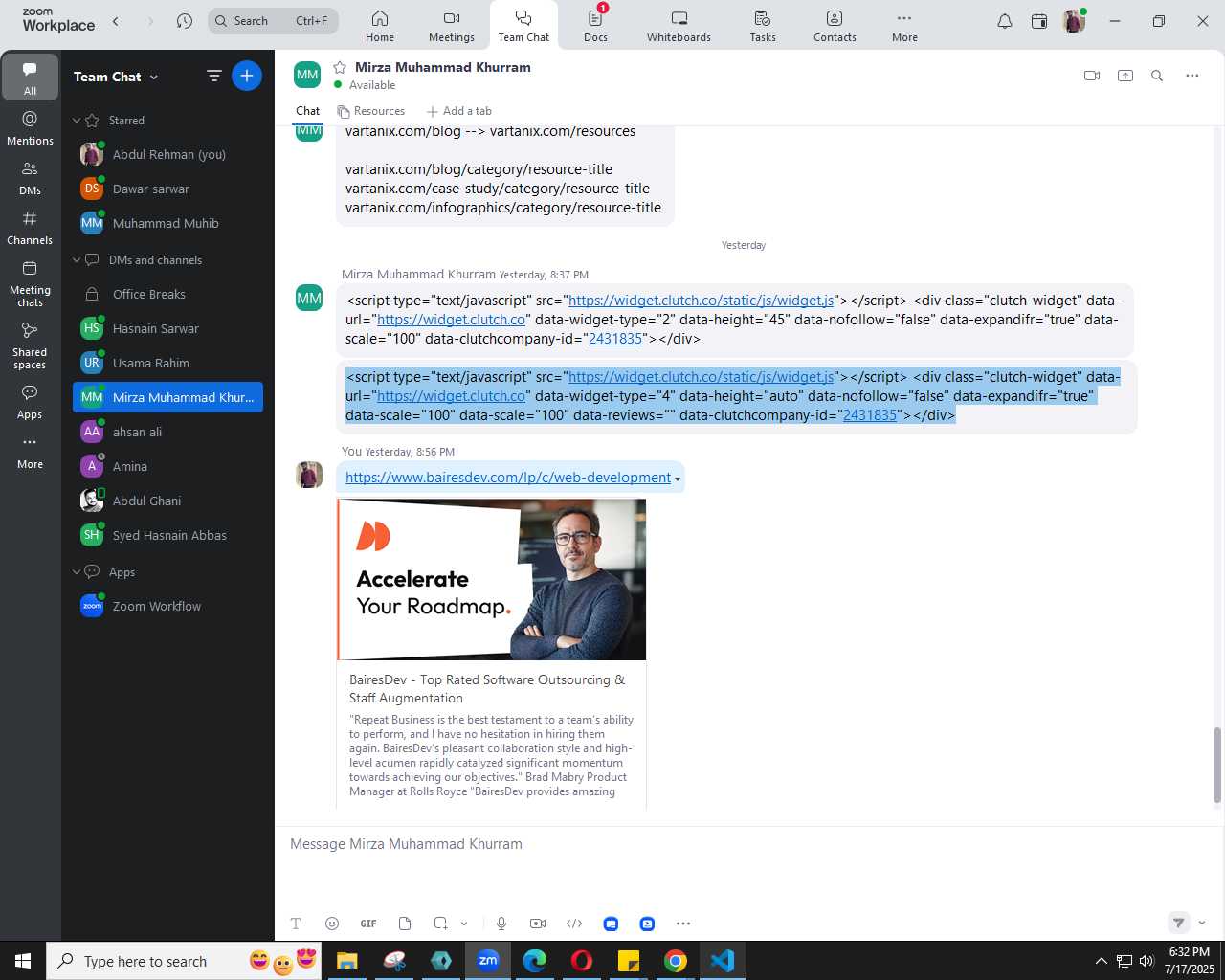
Task: Open the emoji picker
Action: (x=332, y=924)
